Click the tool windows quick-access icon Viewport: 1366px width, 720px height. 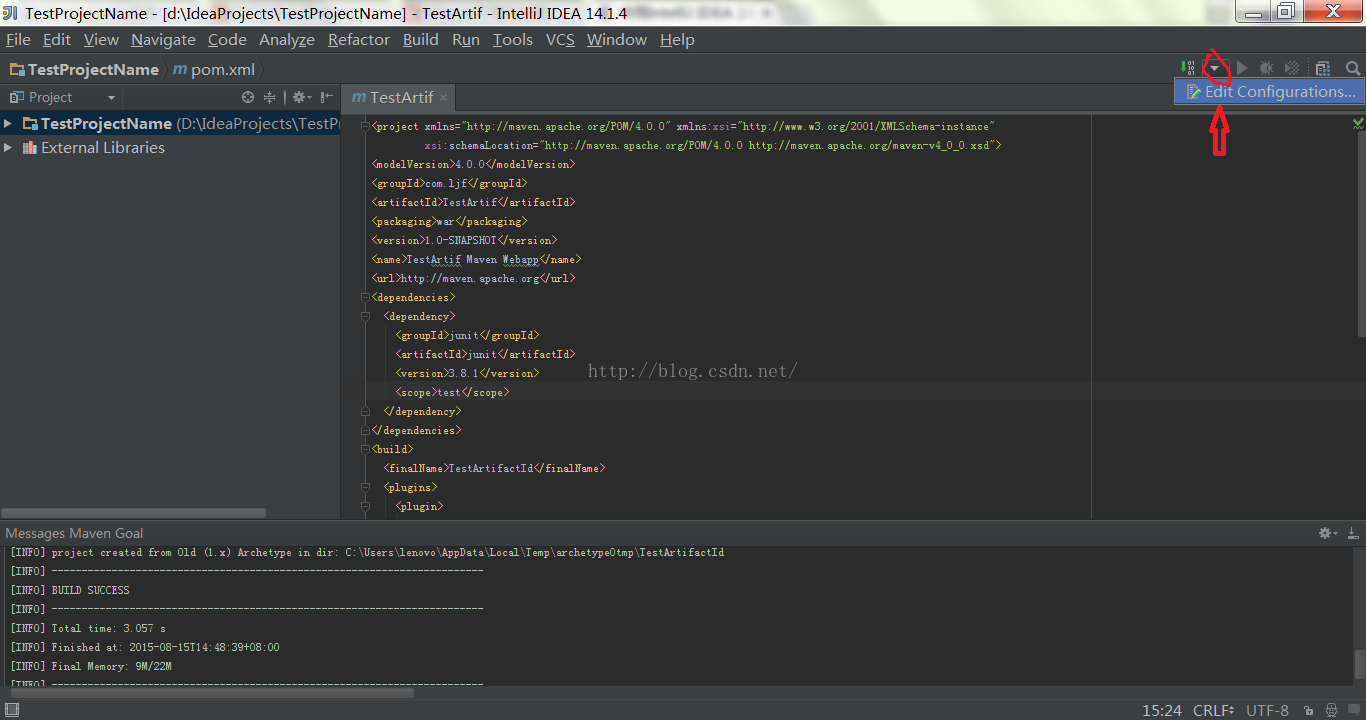pos(12,710)
